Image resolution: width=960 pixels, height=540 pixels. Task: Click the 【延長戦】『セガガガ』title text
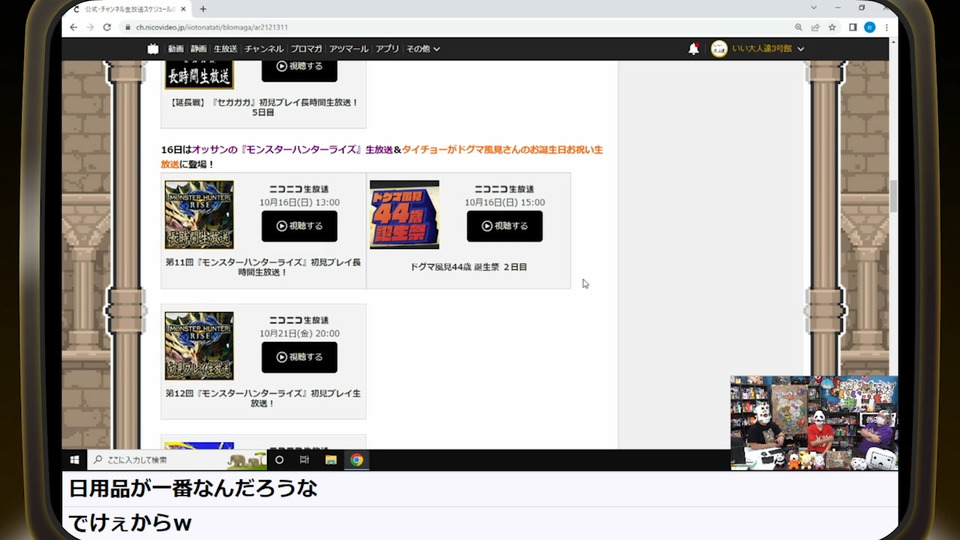263,107
